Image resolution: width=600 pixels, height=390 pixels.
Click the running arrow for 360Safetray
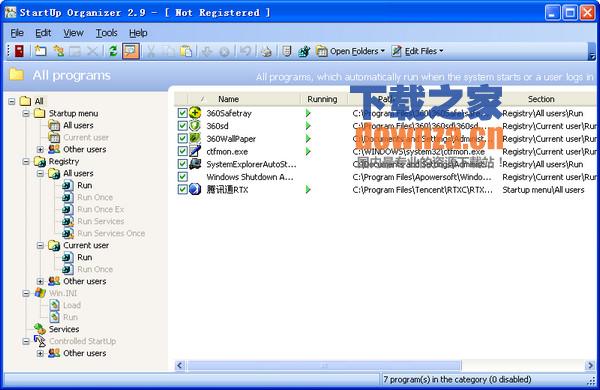tap(308, 113)
